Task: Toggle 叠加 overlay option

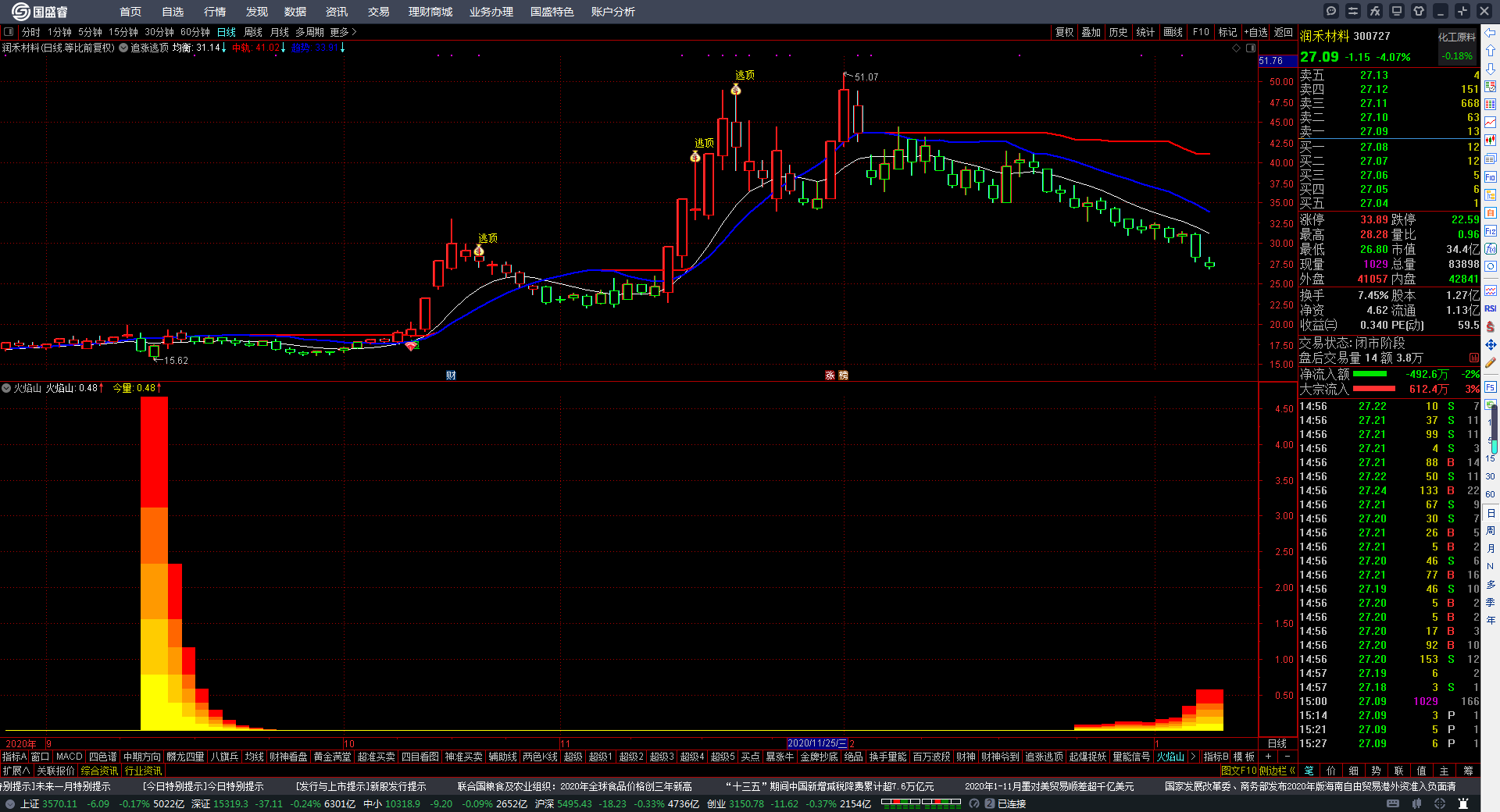Action: (1091, 32)
